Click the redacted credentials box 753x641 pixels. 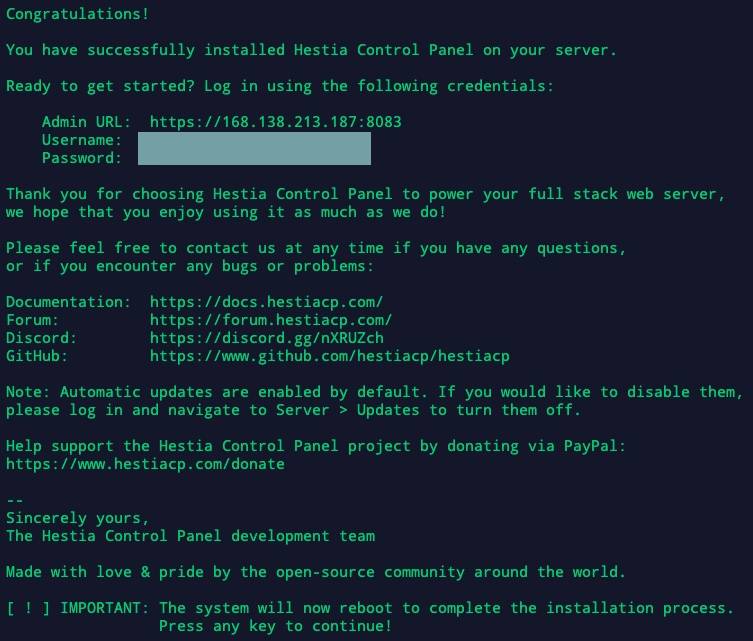tap(254, 149)
